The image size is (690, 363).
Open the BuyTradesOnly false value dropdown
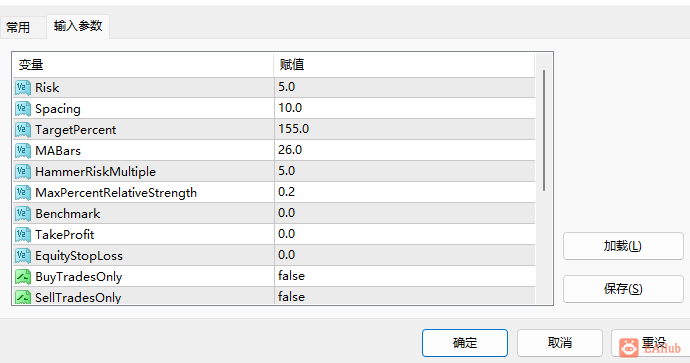tap(404, 276)
